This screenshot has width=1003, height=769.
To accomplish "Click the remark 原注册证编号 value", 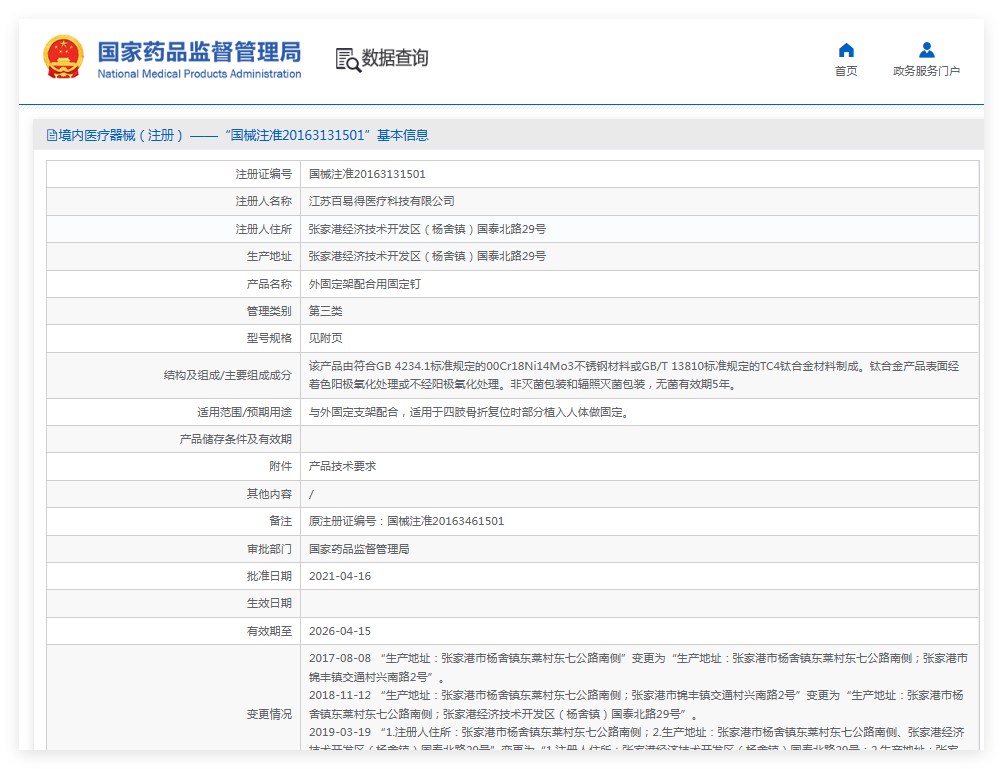I will [406, 521].
